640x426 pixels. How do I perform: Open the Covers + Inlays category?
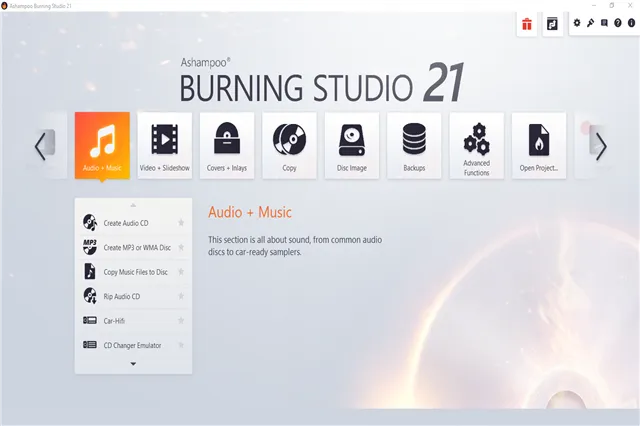(227, 146)
